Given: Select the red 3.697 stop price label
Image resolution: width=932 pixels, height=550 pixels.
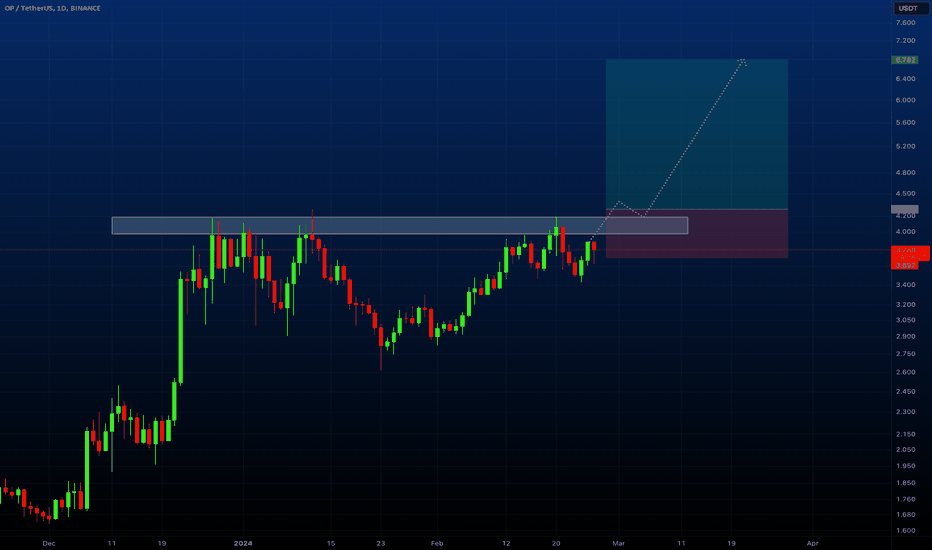Looking at the screenshot, I should 905,265.
